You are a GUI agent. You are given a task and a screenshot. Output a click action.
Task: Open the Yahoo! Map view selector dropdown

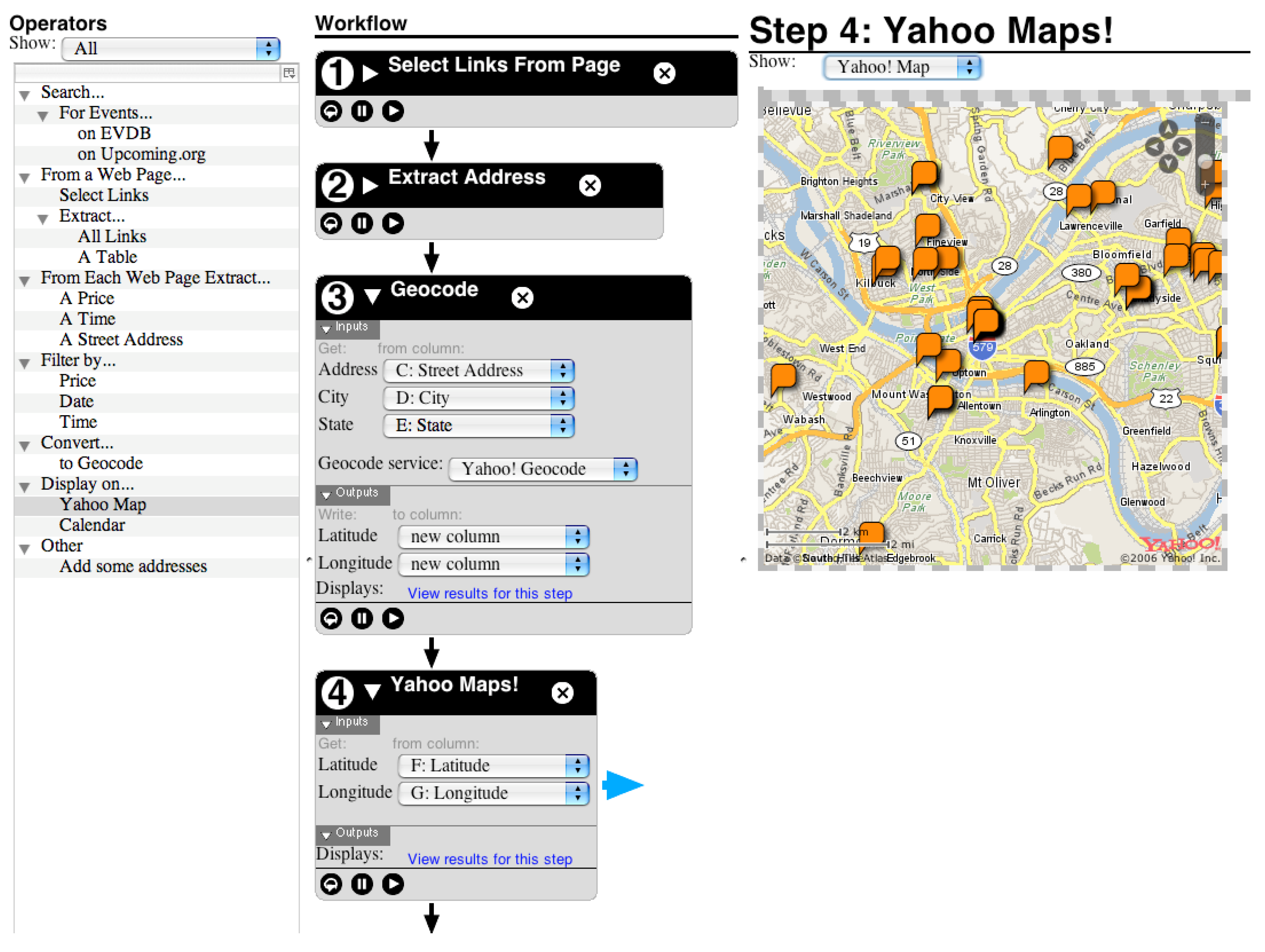(x=902, y=67)
